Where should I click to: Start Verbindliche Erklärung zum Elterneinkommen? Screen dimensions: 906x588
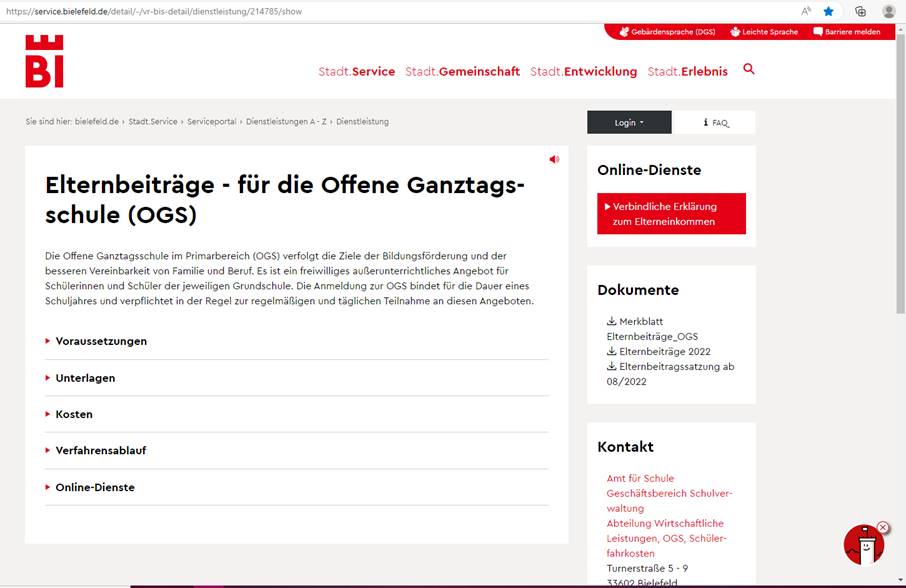671,214
